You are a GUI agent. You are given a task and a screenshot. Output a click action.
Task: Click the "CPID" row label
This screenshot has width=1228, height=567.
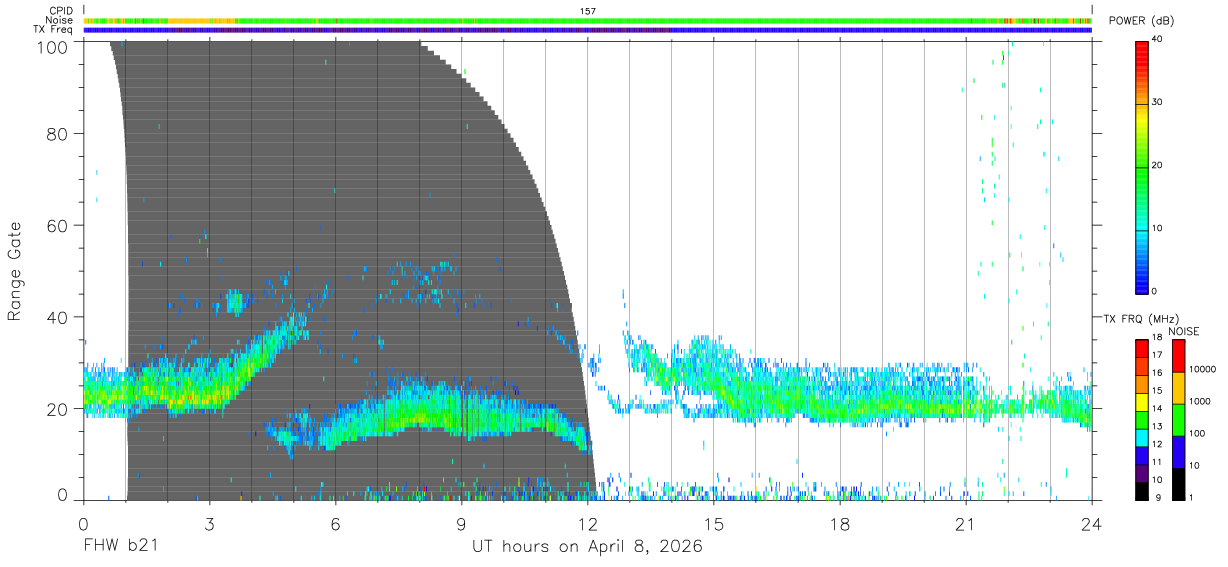pyautogui.click(x=62, y=11)
